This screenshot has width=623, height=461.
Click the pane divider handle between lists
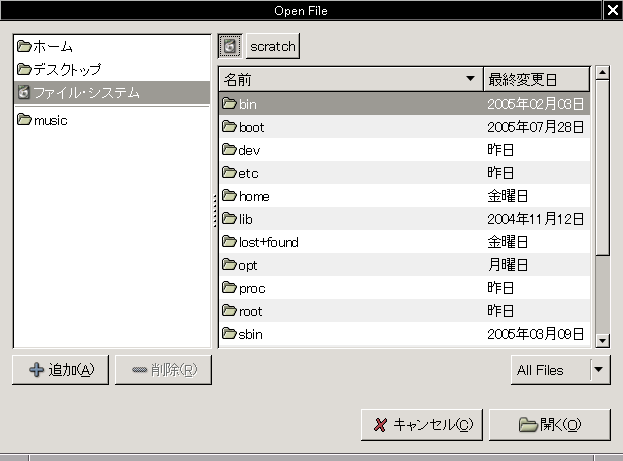(215, 211)
